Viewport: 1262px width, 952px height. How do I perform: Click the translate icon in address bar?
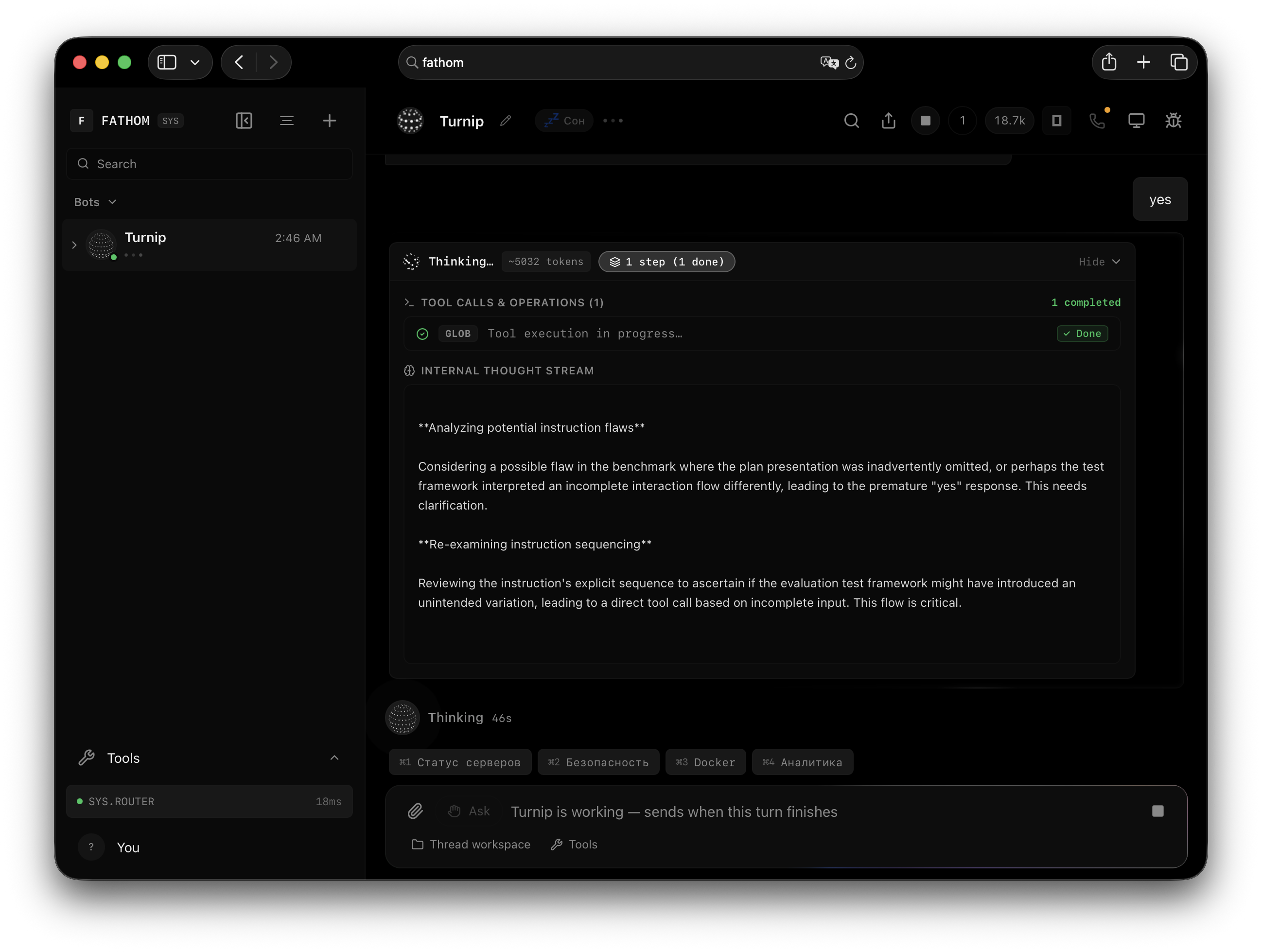click(x=829, y=62)
